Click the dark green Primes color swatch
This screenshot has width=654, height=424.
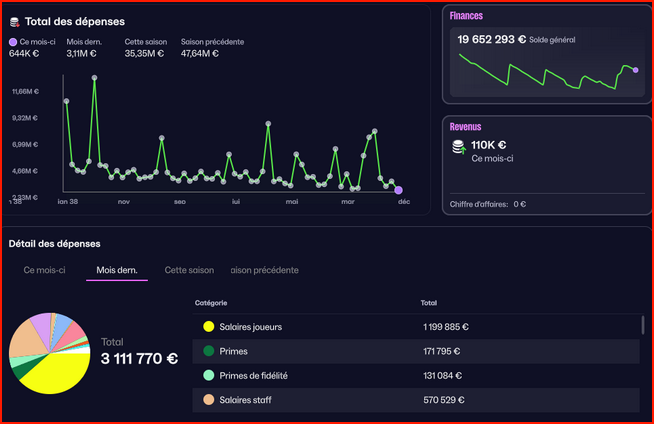(x=208, y=351)
